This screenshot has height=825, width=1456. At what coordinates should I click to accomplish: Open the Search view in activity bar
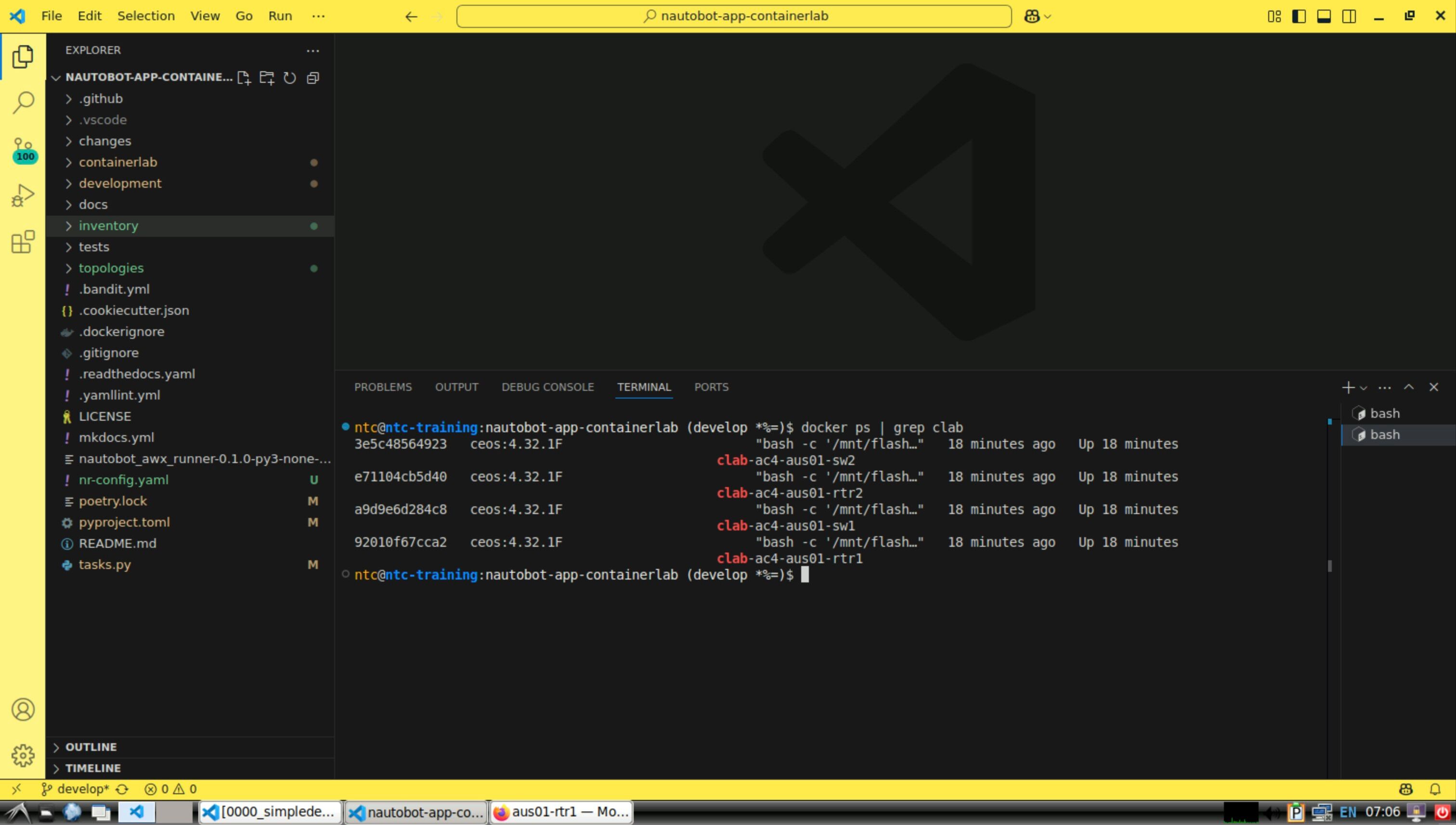tap(23, 103)
